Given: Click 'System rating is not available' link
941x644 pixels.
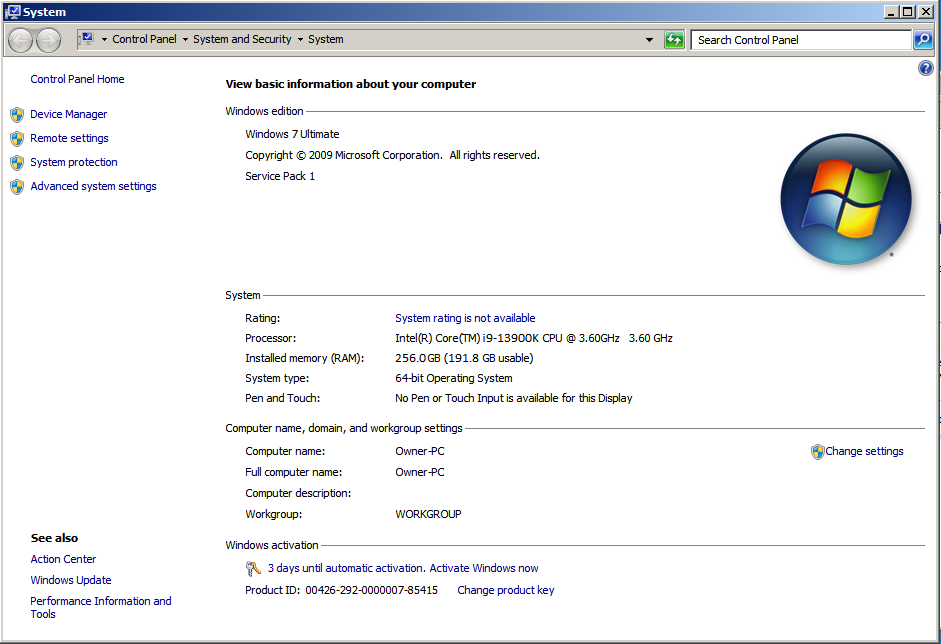Looking at the screenshot, I should pos(465,318).
